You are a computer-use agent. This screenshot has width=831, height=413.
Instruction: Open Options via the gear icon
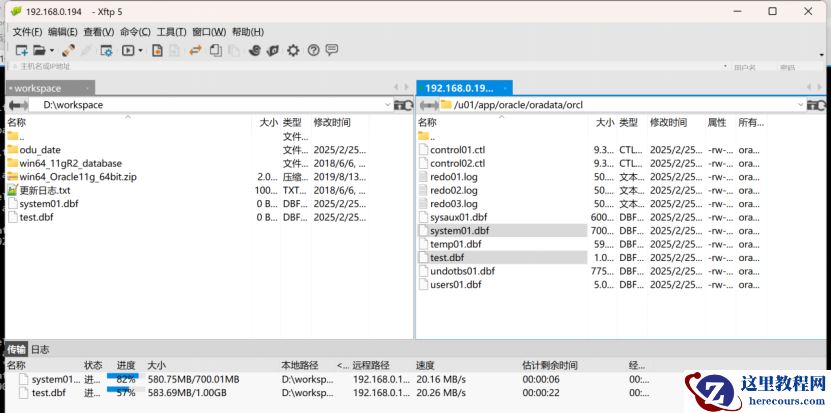click(293, 50)
